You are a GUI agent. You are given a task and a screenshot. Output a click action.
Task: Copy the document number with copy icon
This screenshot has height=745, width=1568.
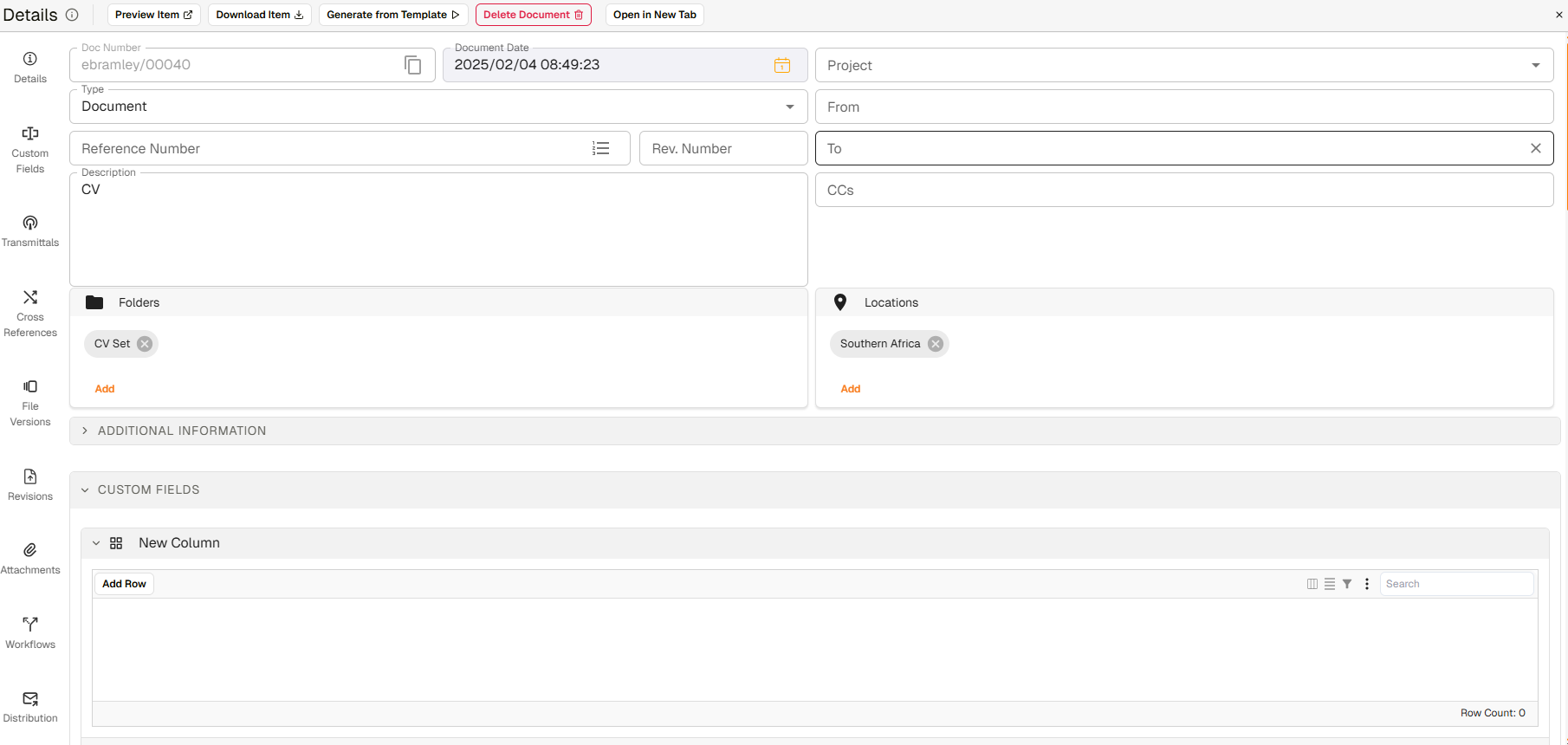click(x=413, y=65)
